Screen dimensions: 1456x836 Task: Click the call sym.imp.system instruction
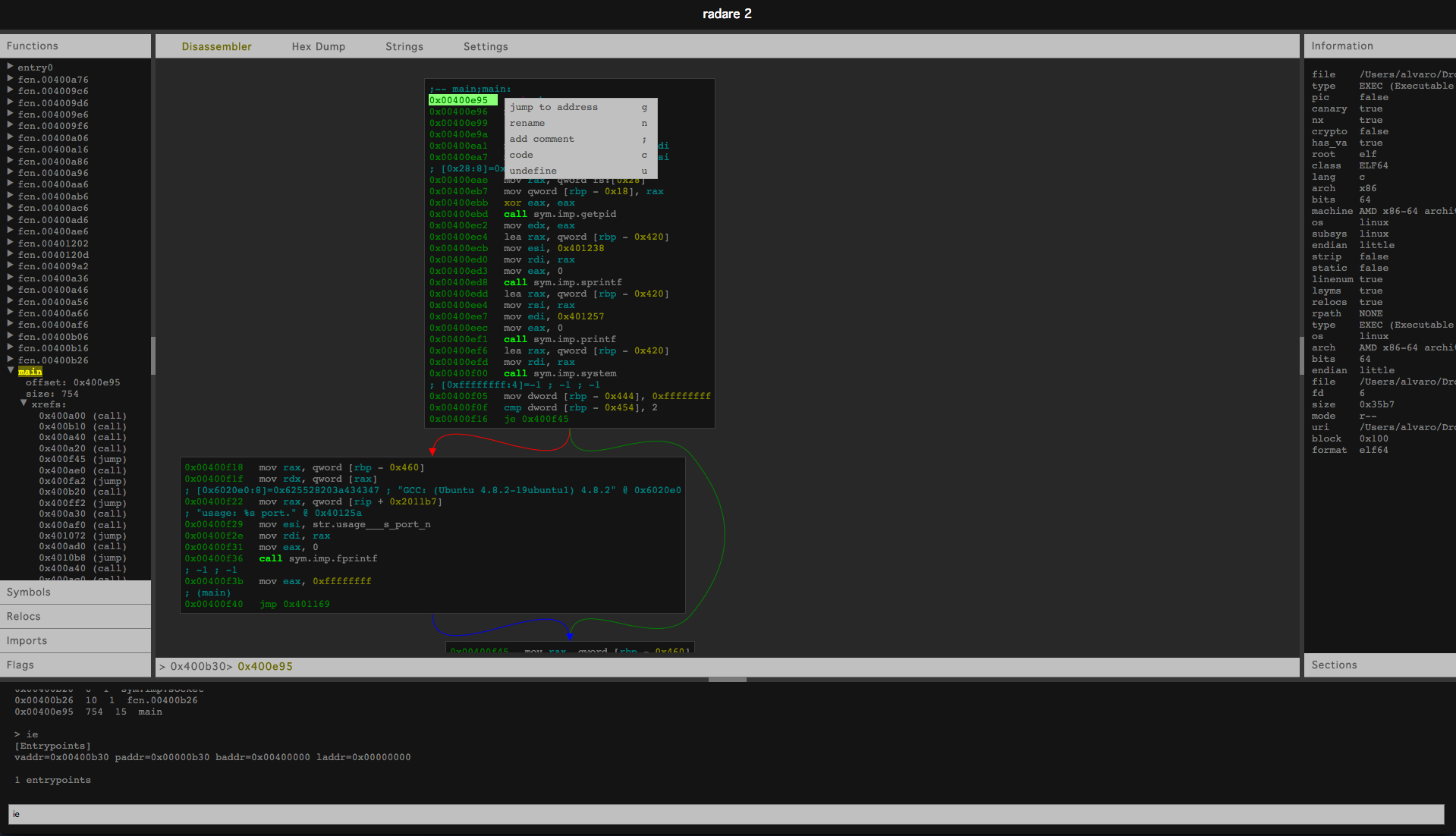(560, 373)
